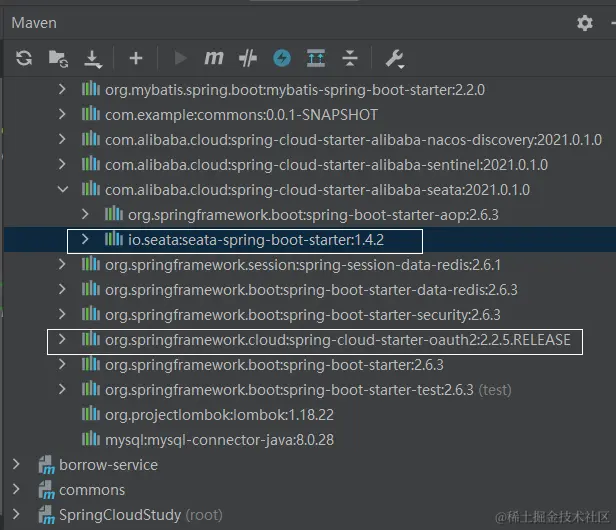Open Maven panel gear options
616x530 pixels.
585,23
